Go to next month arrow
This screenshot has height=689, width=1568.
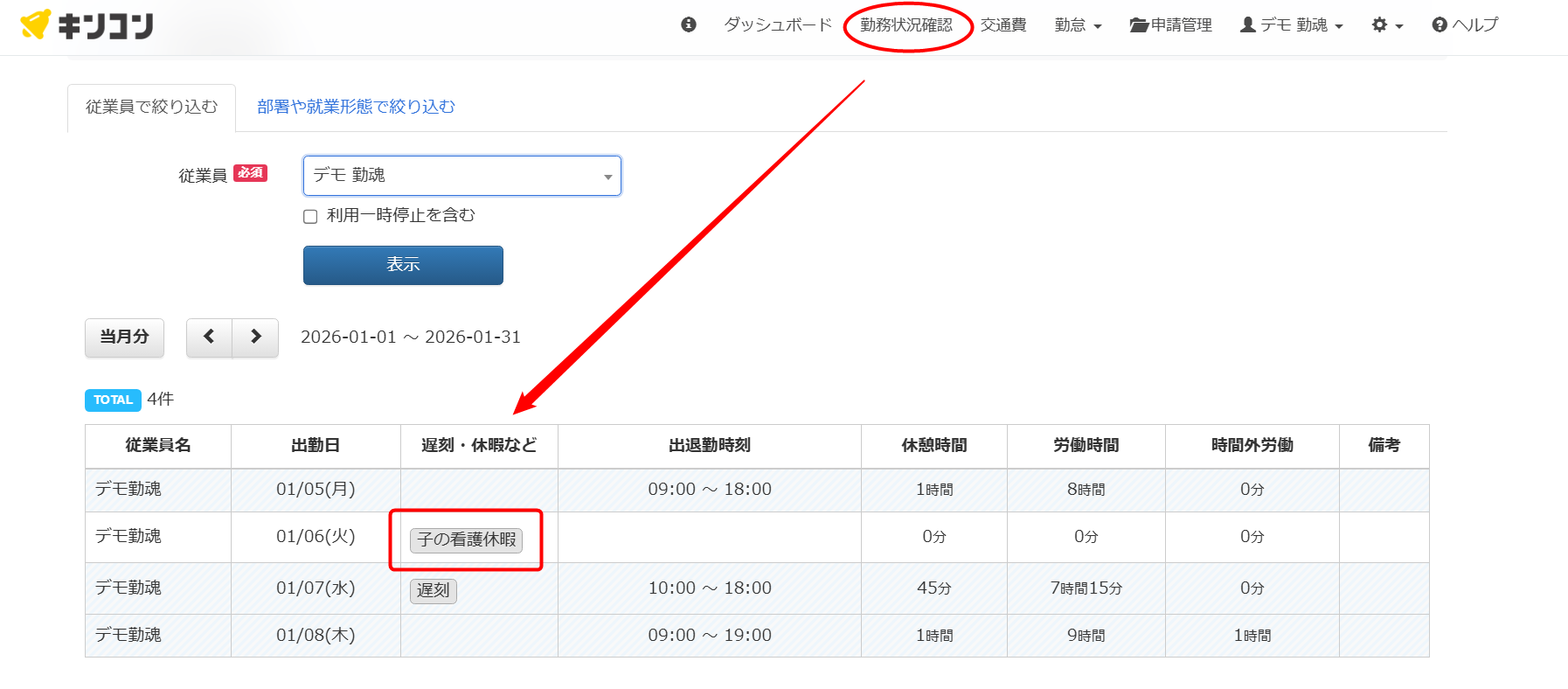click(255, 338)
